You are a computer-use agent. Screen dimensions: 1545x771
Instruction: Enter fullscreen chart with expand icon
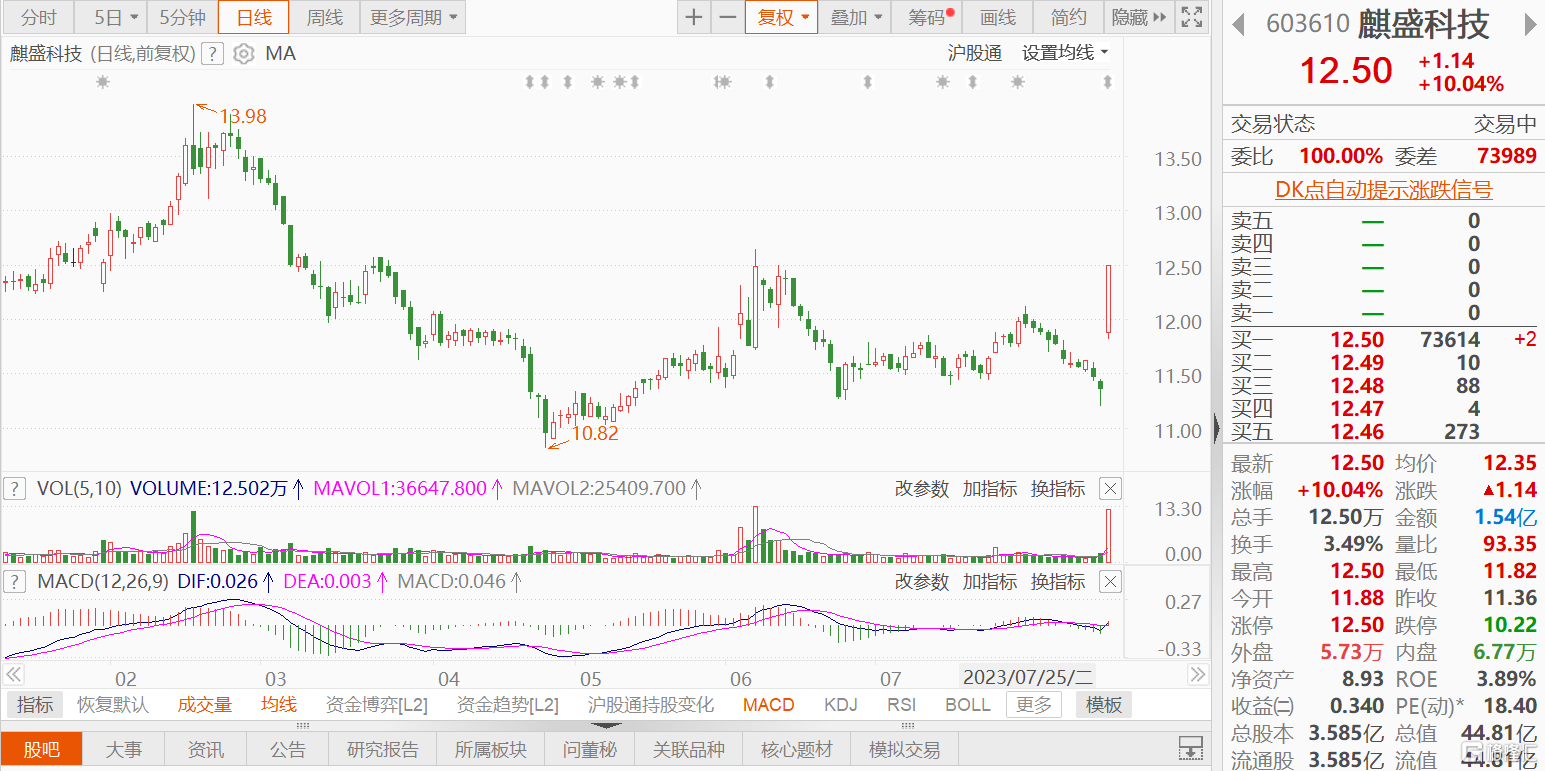pos(1191,17)
